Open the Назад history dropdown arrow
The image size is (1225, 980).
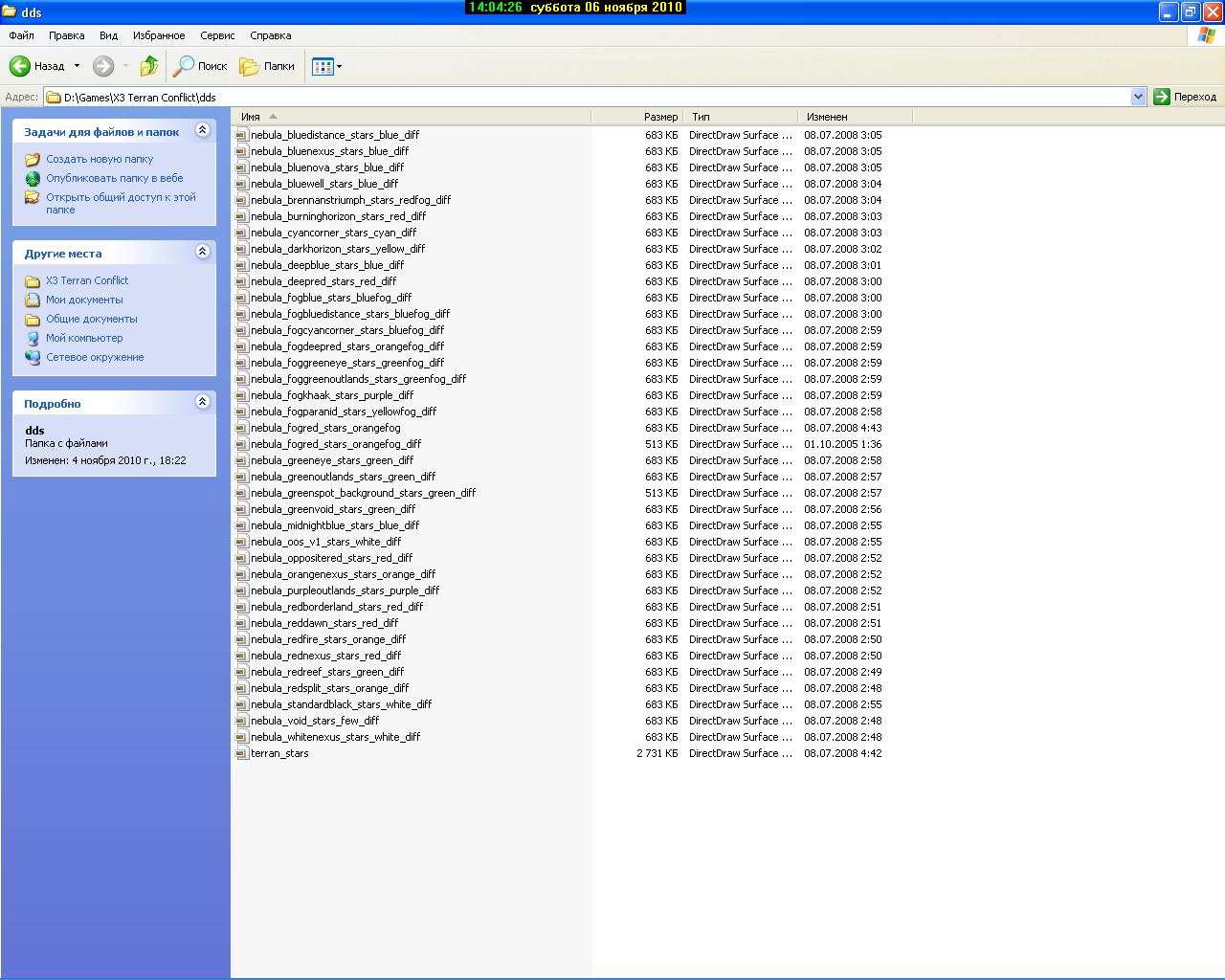click(x=77, y=66)
